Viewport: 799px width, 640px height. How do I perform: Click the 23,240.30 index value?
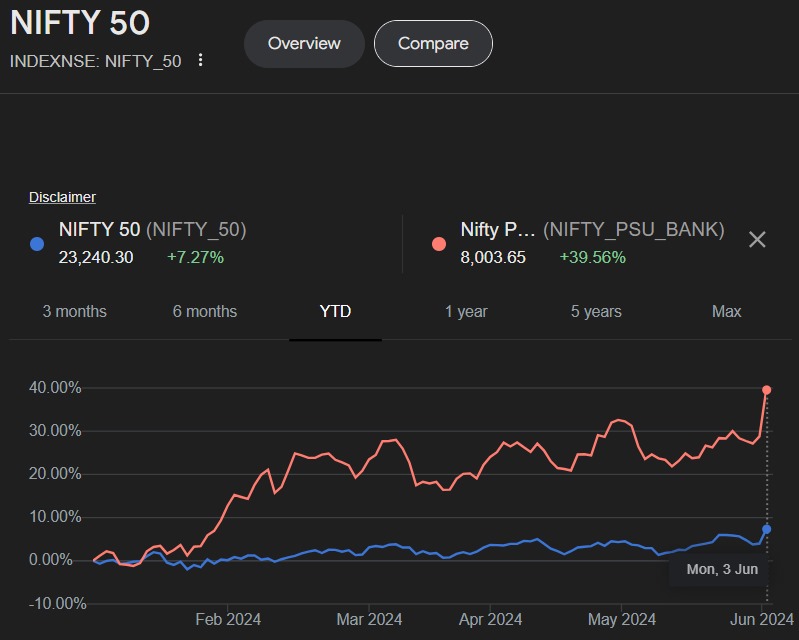(x=96, y=257)
